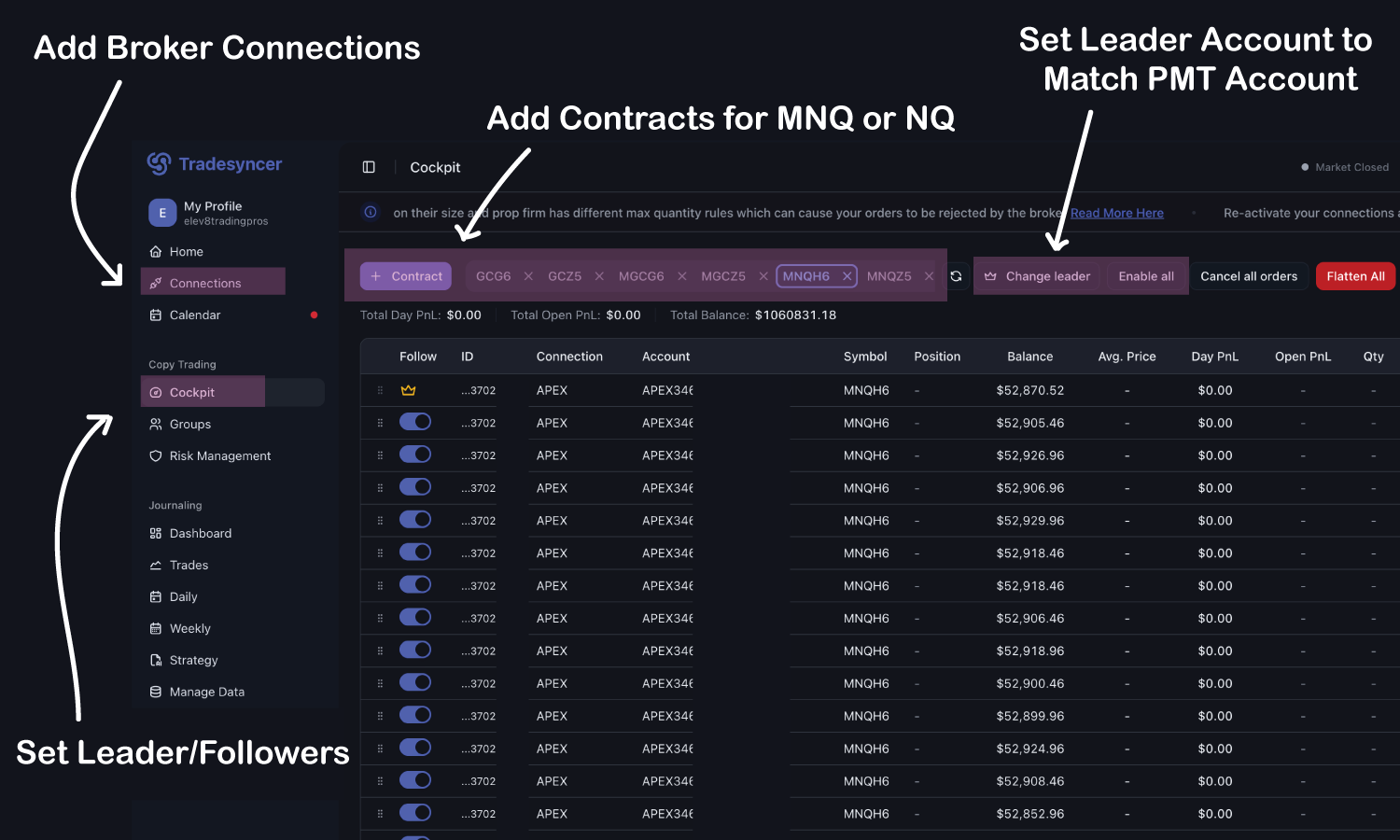The height and width of the screenshot is (840, 1400).
Task: Open Trades via the chart icon
Action: [155, 565]
